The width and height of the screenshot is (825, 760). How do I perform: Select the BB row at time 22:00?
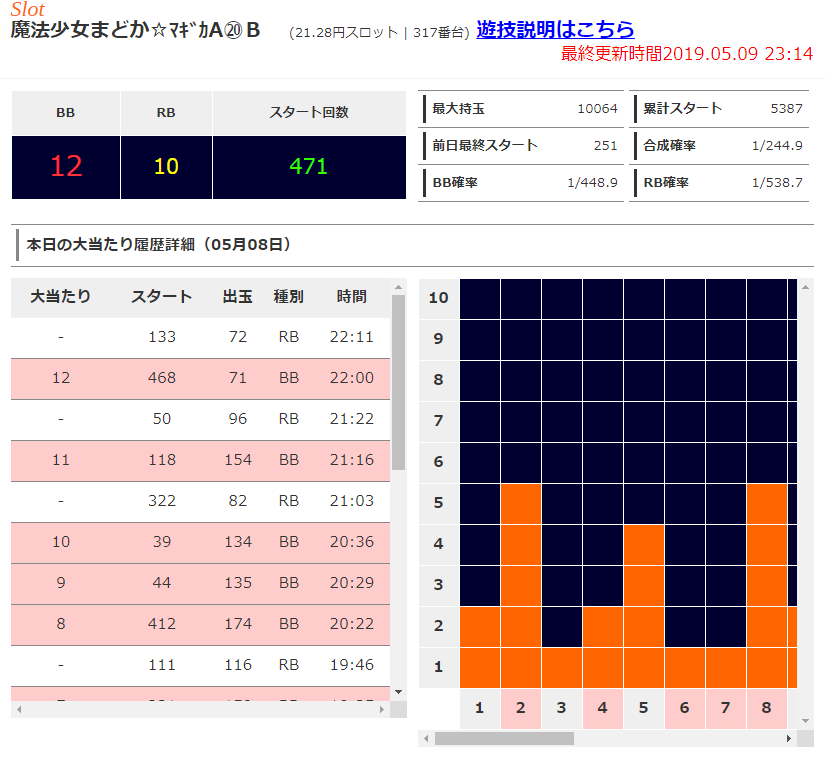[200, 378]
